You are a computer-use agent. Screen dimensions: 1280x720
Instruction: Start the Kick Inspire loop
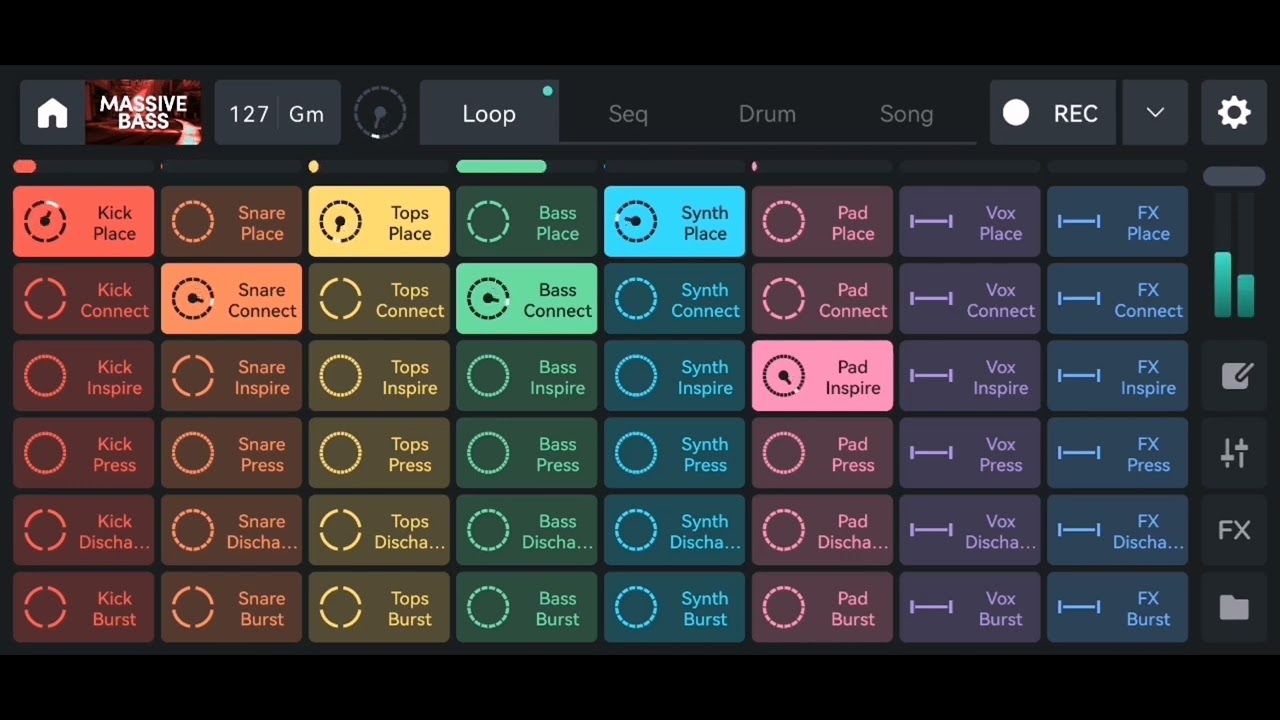click(84, 376)
